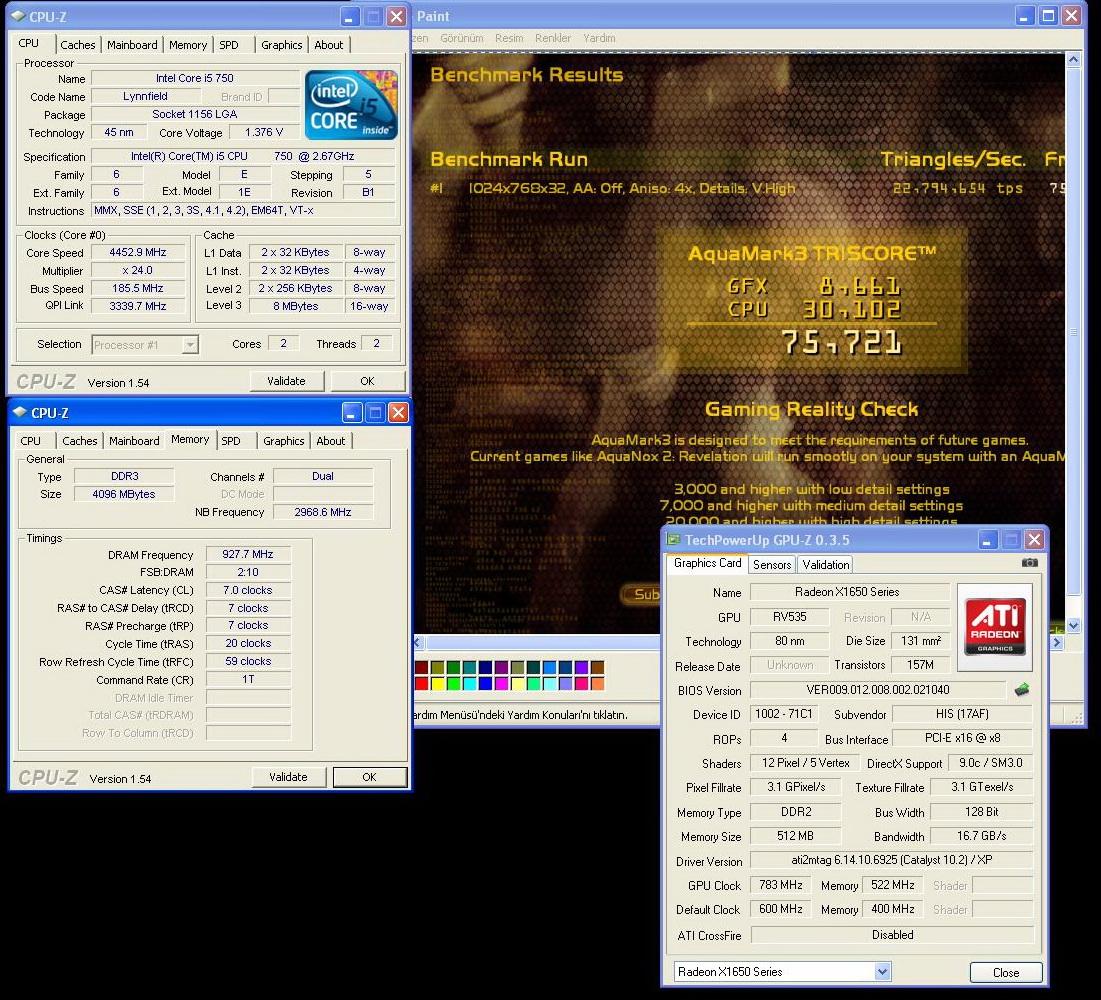The height and width of the screenshot is (1000, 1101).
Task: Click the Command Rate value 1T
Action: tap(248, 679)
